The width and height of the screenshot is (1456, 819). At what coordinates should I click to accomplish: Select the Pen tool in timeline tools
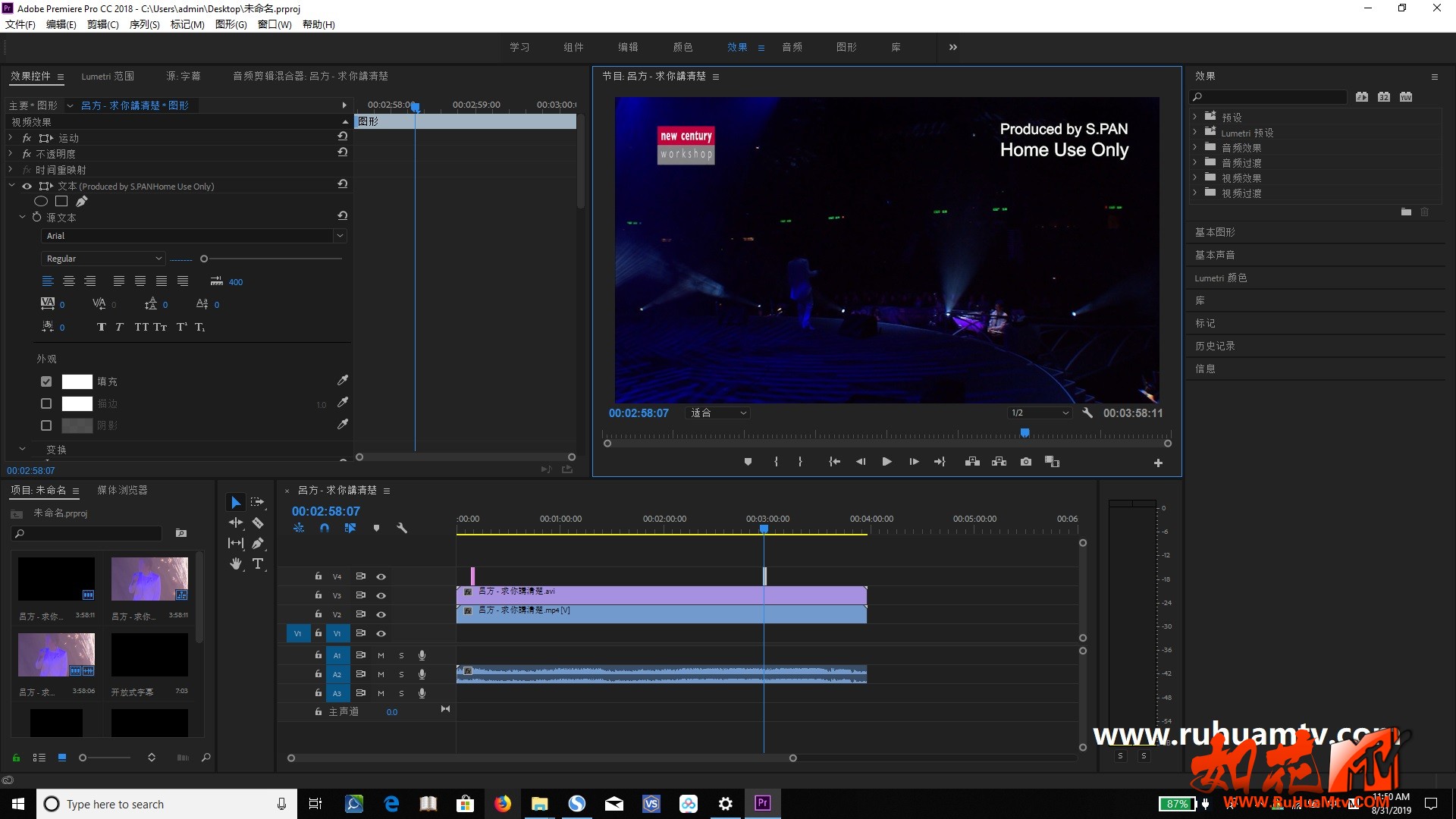258,543
